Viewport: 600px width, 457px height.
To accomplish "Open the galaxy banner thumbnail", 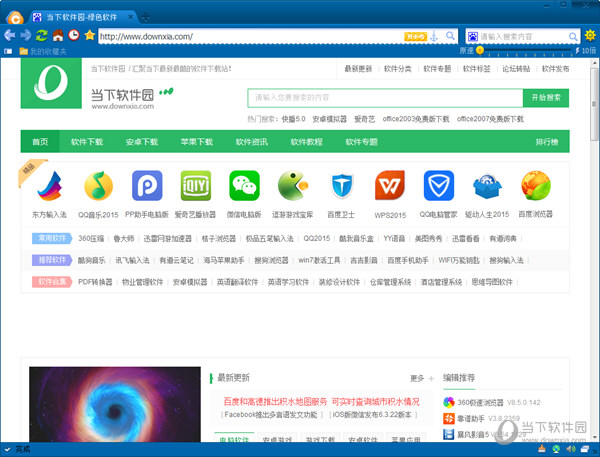I will [x=115, y=405].
